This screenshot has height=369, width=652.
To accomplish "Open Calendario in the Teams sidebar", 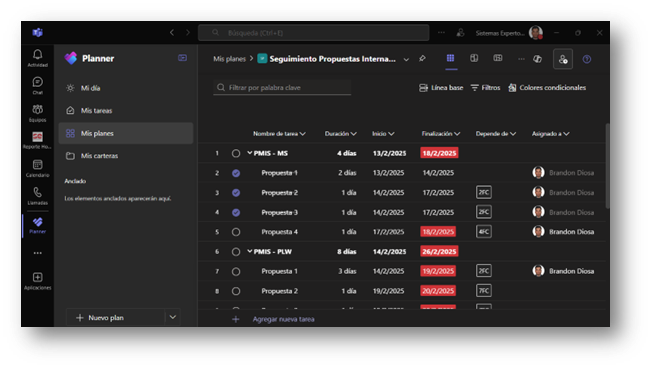I will 37,168.
